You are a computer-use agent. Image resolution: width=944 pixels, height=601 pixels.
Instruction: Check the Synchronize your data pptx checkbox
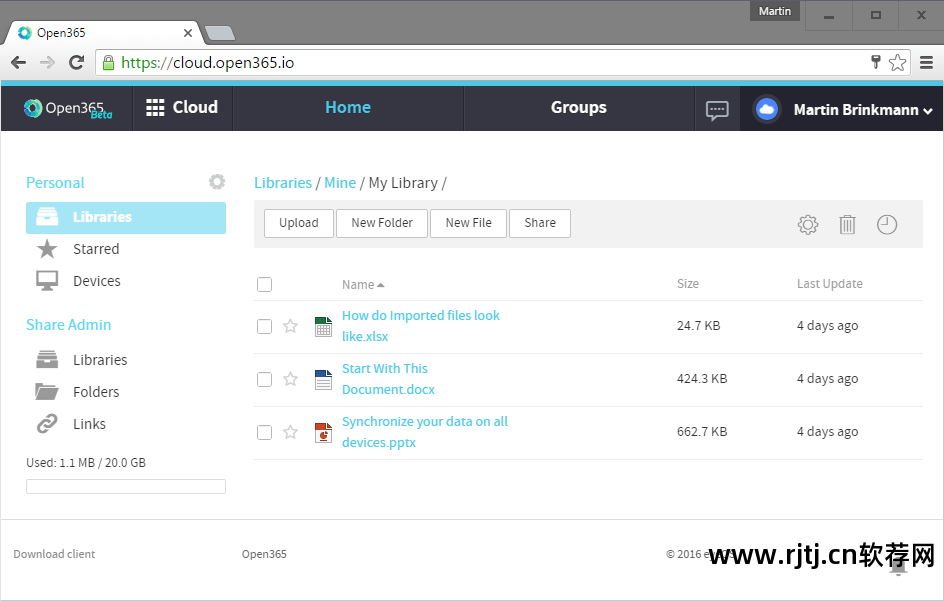pyautogui.click(x=264, y=432)
